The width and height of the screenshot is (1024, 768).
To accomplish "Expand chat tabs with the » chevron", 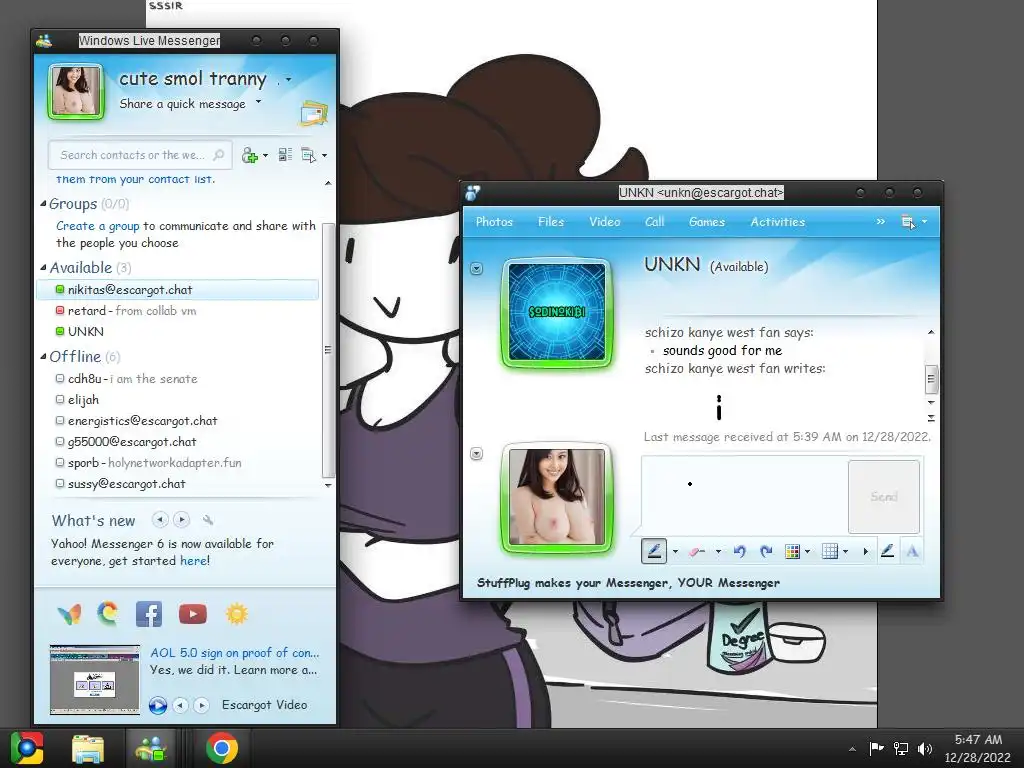I will tap(880, 222).
